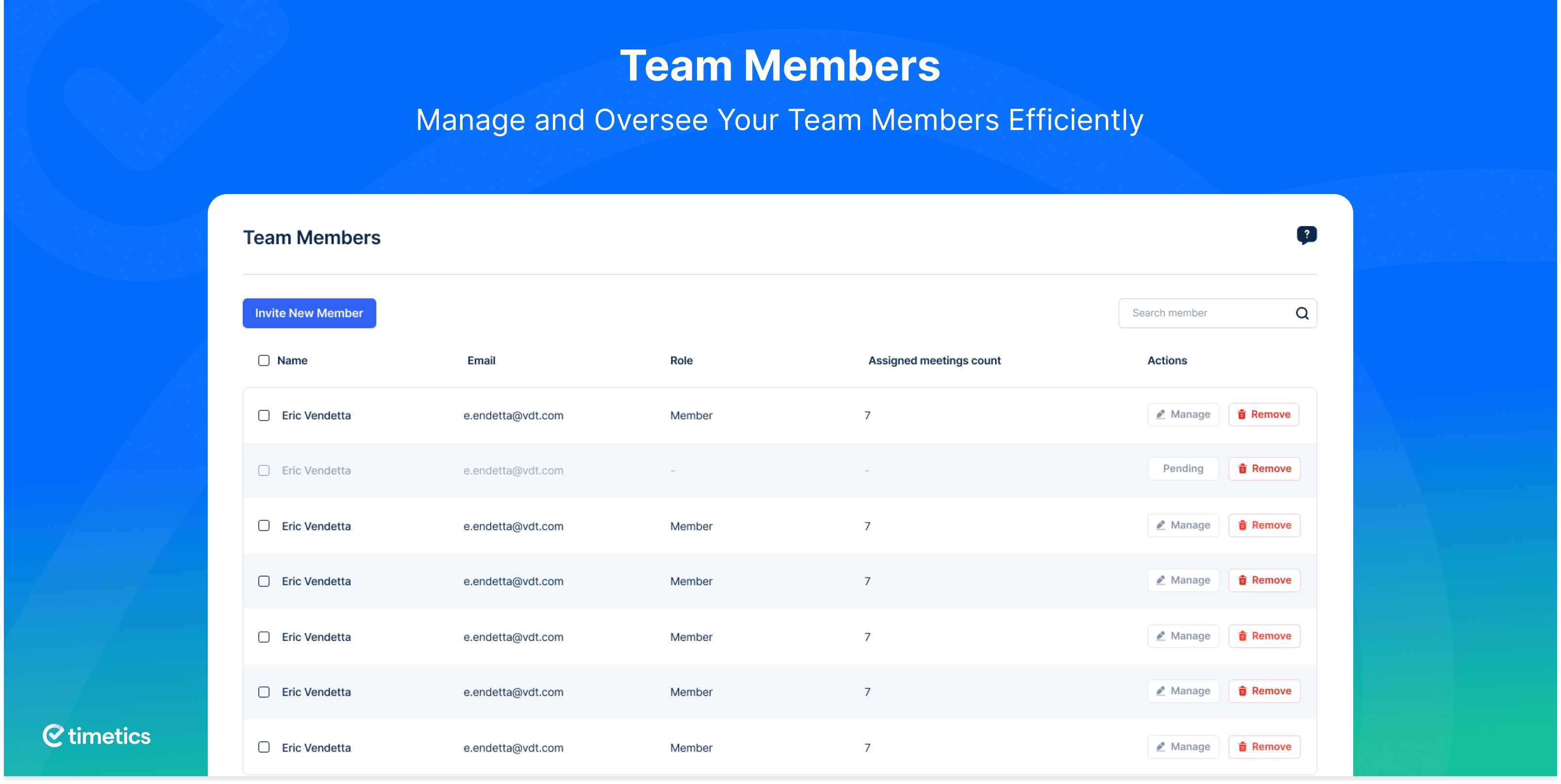Click the search magnifier icon
This screenshot has height=784, width=1561.
1302,313
